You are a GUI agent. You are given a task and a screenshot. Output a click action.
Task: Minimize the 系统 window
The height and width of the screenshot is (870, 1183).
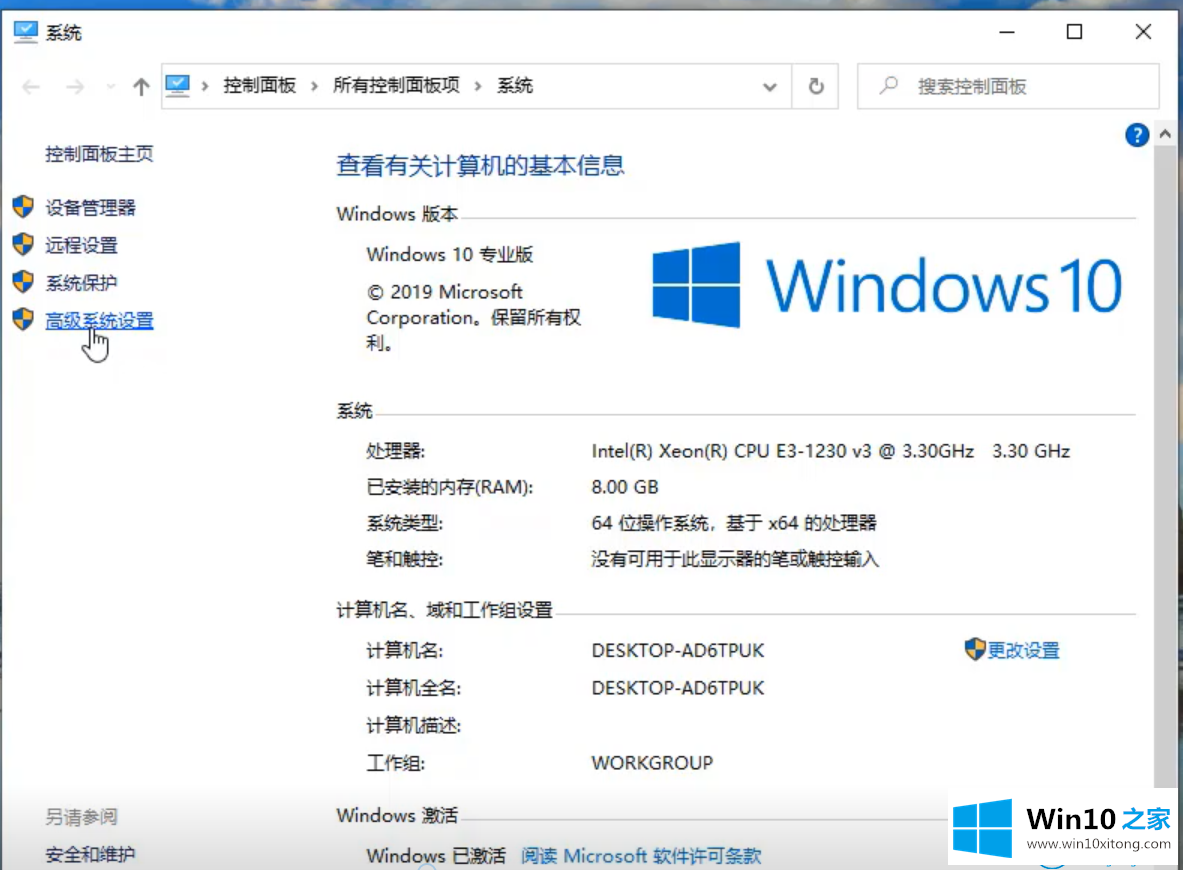[1006, 32]
